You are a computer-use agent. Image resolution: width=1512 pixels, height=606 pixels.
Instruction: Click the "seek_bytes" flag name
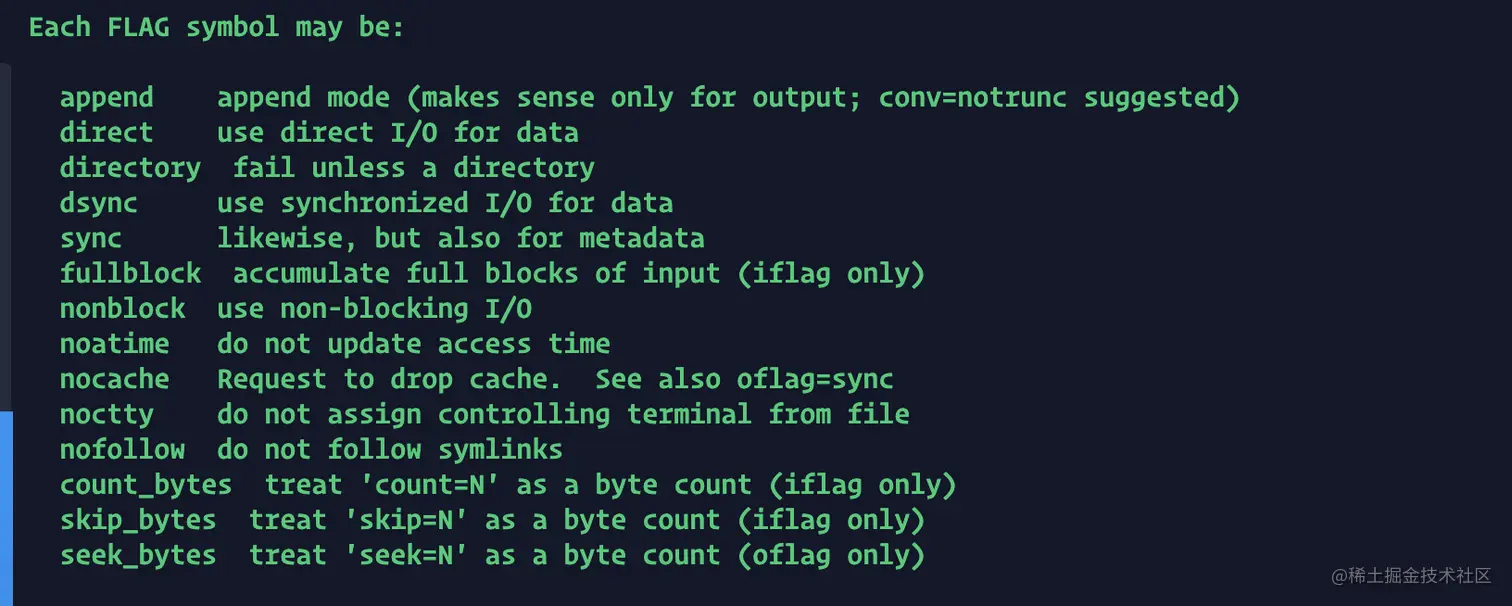[138, 555]
